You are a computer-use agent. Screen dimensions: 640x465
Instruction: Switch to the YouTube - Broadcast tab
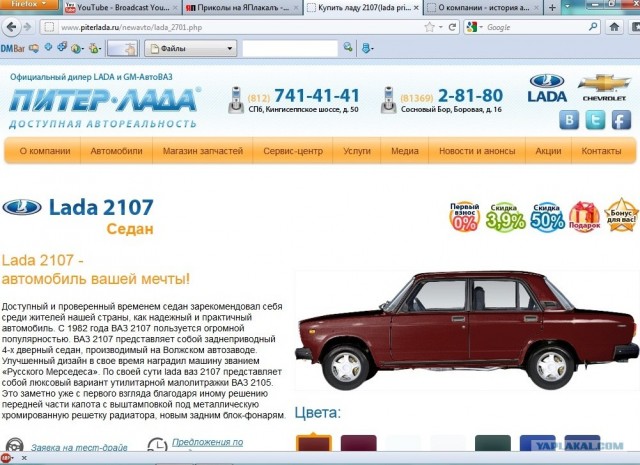(122, 7)
